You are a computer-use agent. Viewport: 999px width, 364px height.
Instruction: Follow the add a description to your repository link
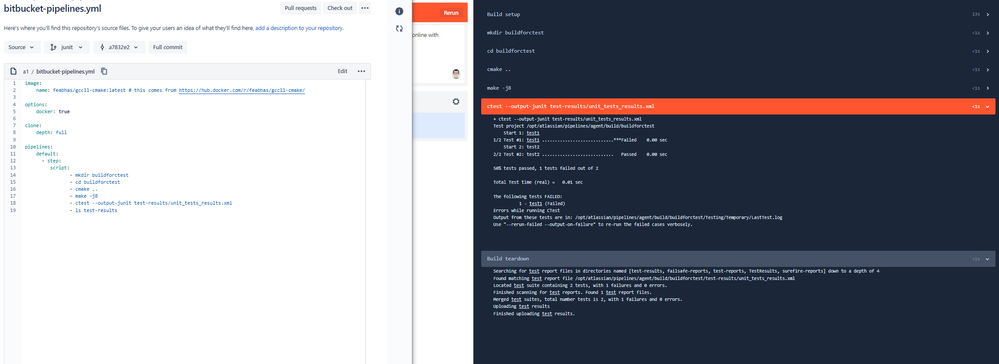pyautogui.click(x=299, y=28)
